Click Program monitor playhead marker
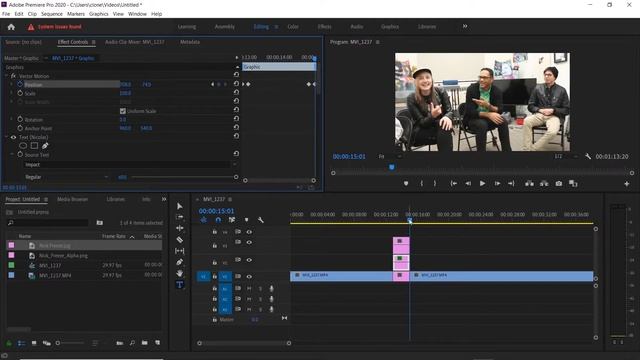 click(x=392, y=167)
